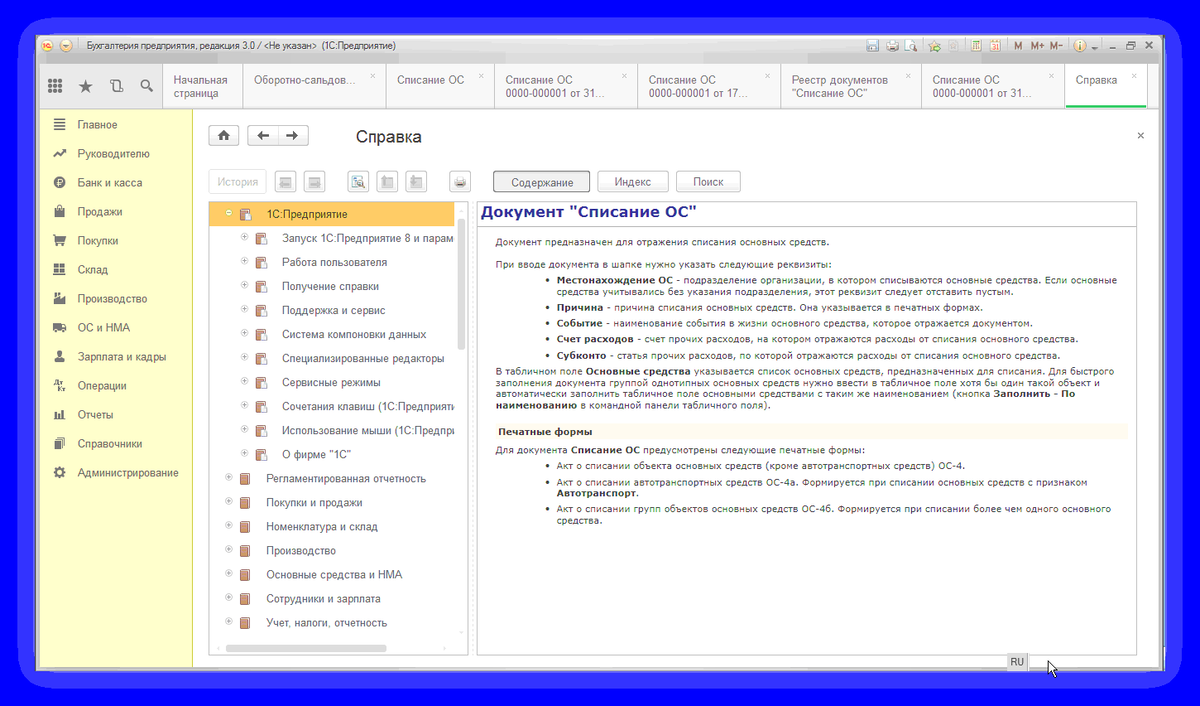The height and width of the screenshot is (706, 1200).
Task: Click the save diskette icon in the title bar
Action: pyautogui.click(x=872, y=46)
